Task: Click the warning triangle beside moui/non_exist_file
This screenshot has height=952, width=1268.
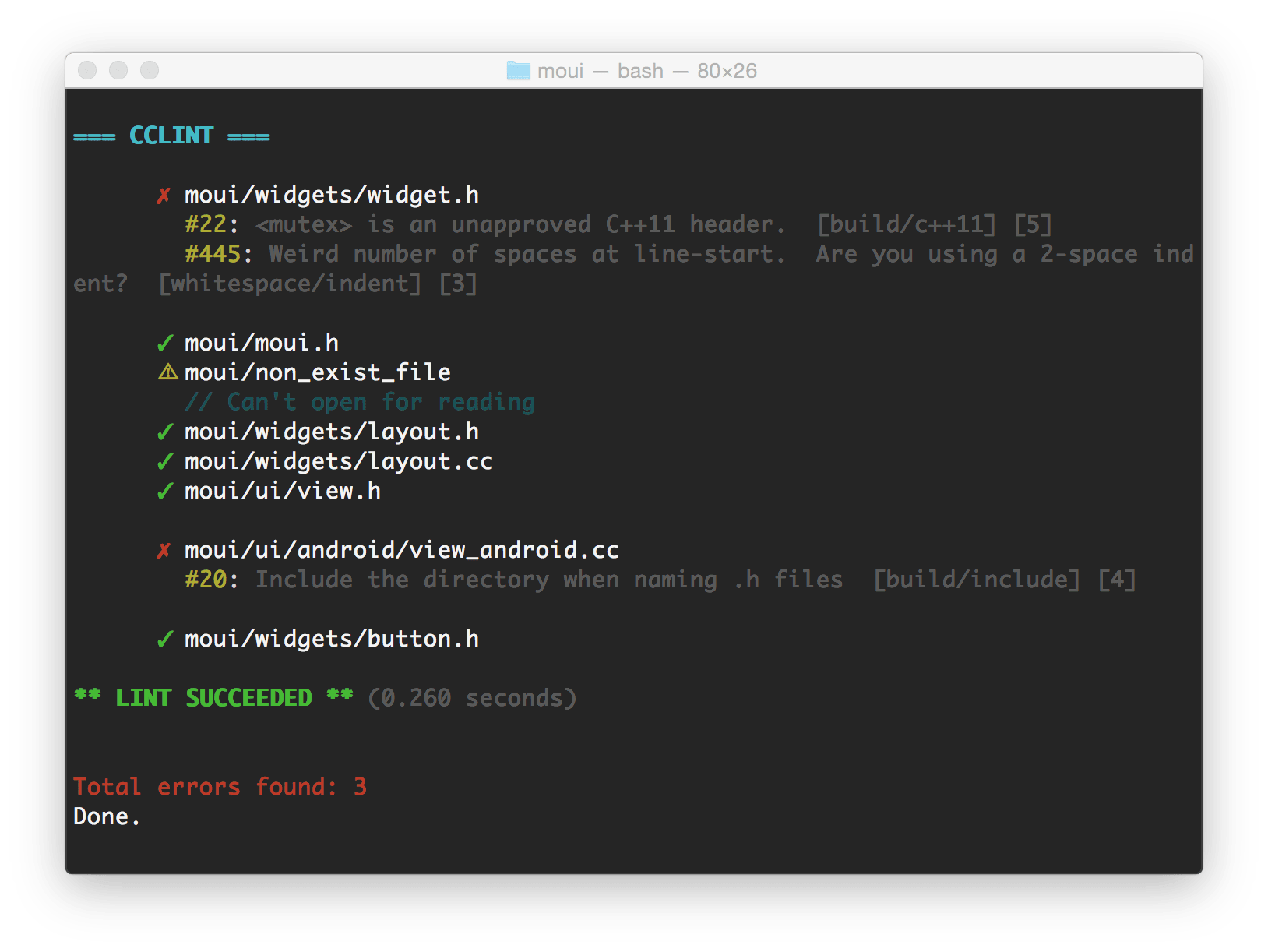Action: click(167, 372)
